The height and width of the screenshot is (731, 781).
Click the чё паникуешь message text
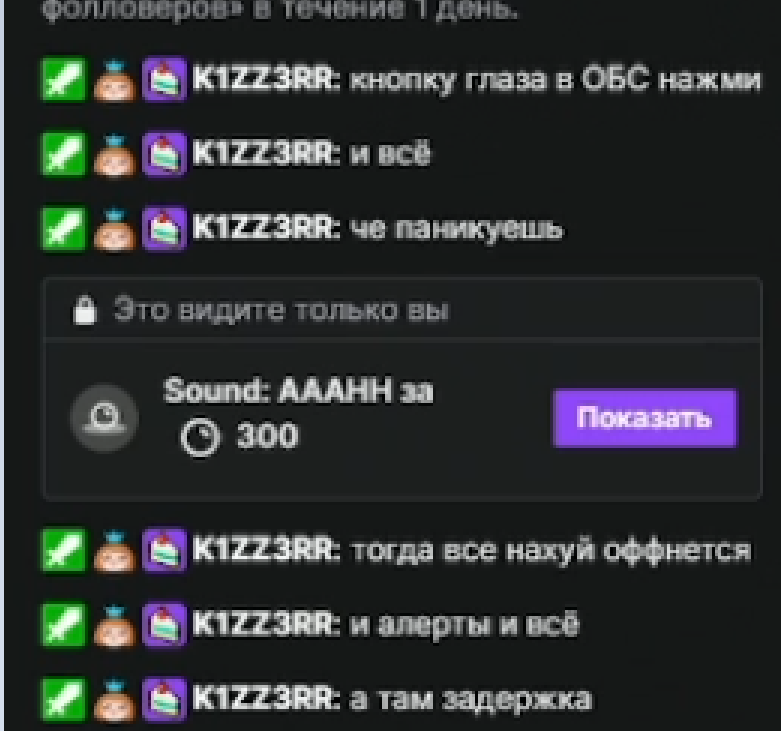coord(456,230)
